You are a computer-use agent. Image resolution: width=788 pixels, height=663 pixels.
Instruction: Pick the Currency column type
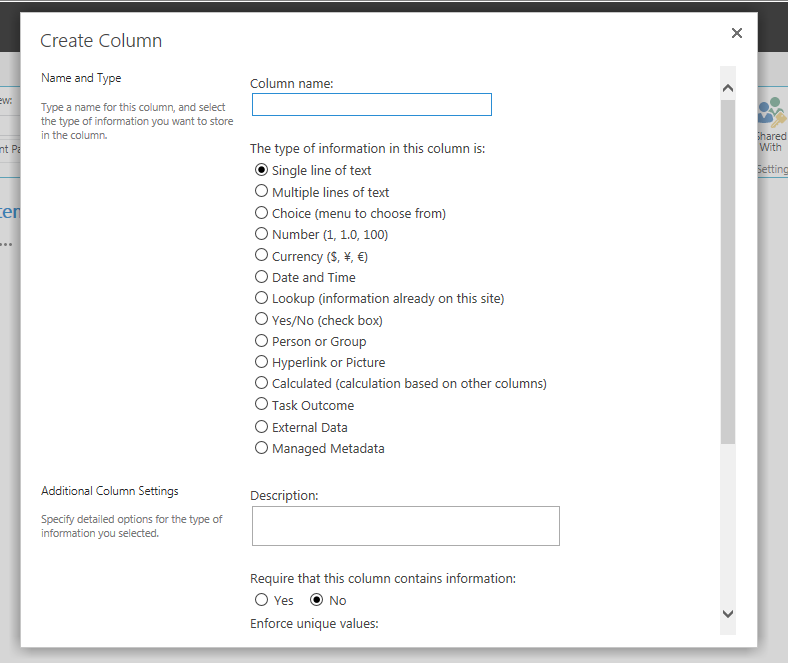[x=262, y=256]
